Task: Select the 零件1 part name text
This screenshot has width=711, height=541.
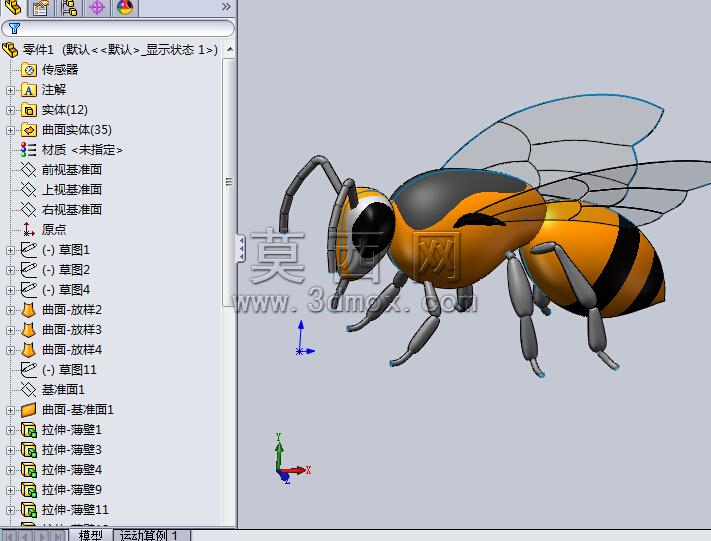Action: [x=38, y=49]
